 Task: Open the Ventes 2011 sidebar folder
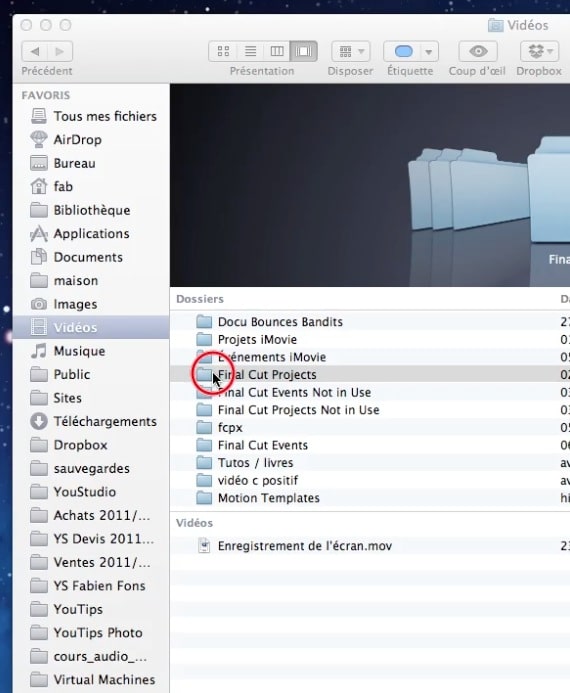pyautogui.click(x=90, y=562)
